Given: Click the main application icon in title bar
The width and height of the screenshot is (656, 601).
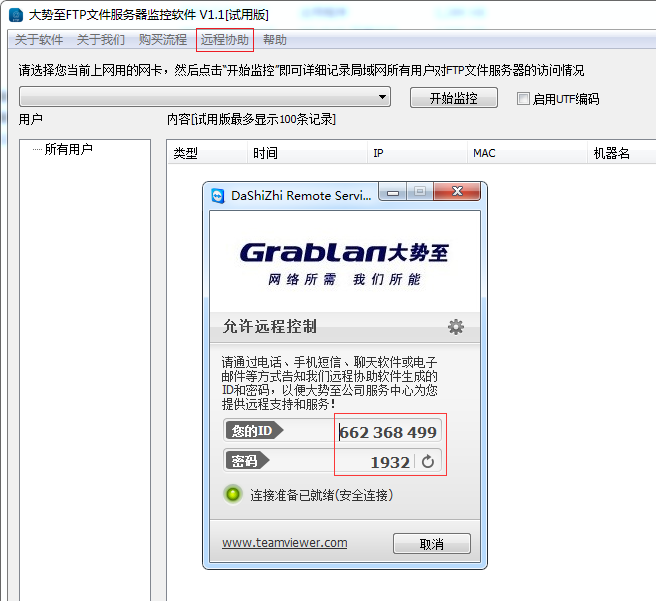Looking at the screenshot, I should (x=16, y=14).
